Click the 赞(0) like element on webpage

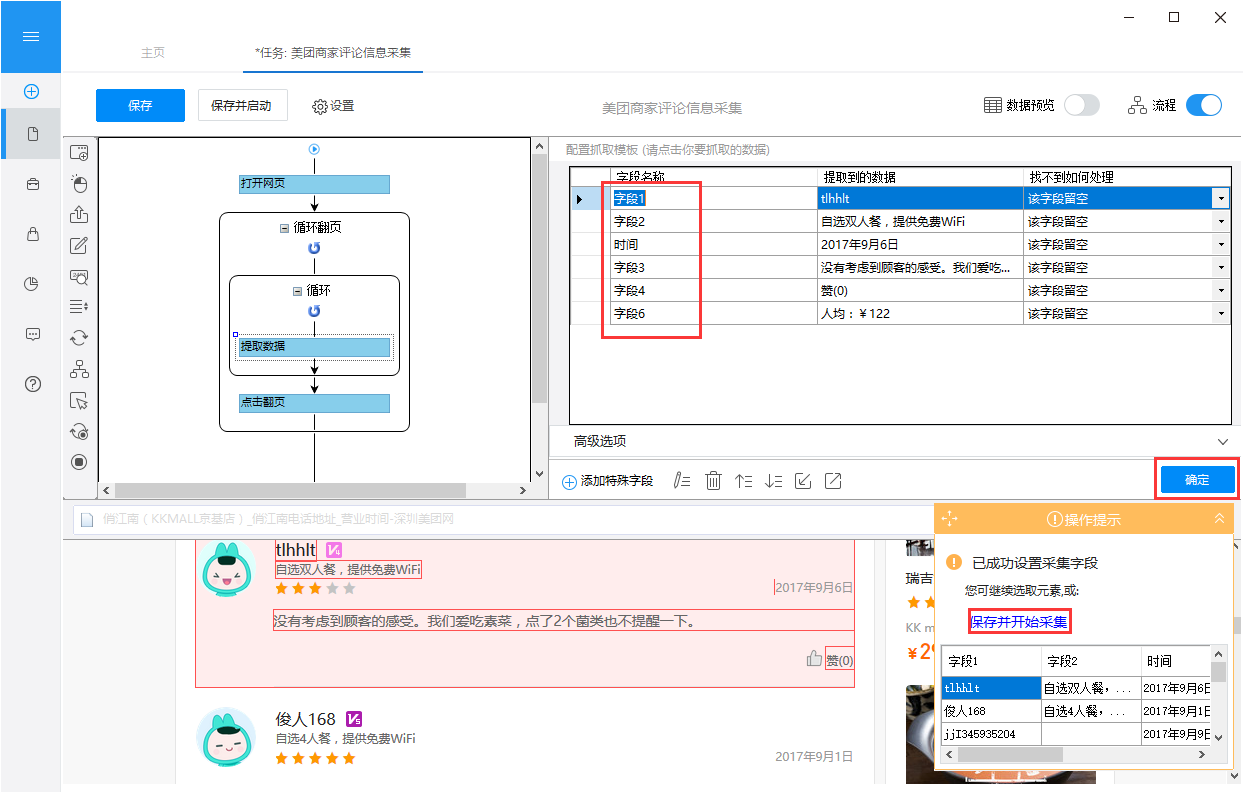click(x=839, y=660)
